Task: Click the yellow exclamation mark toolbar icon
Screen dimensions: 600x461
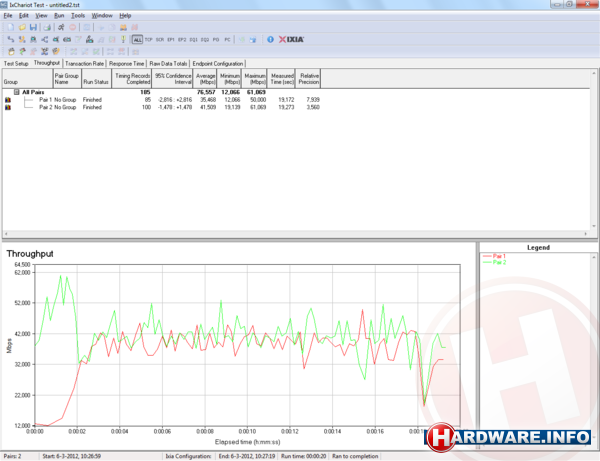Action: tap(122, 39)
